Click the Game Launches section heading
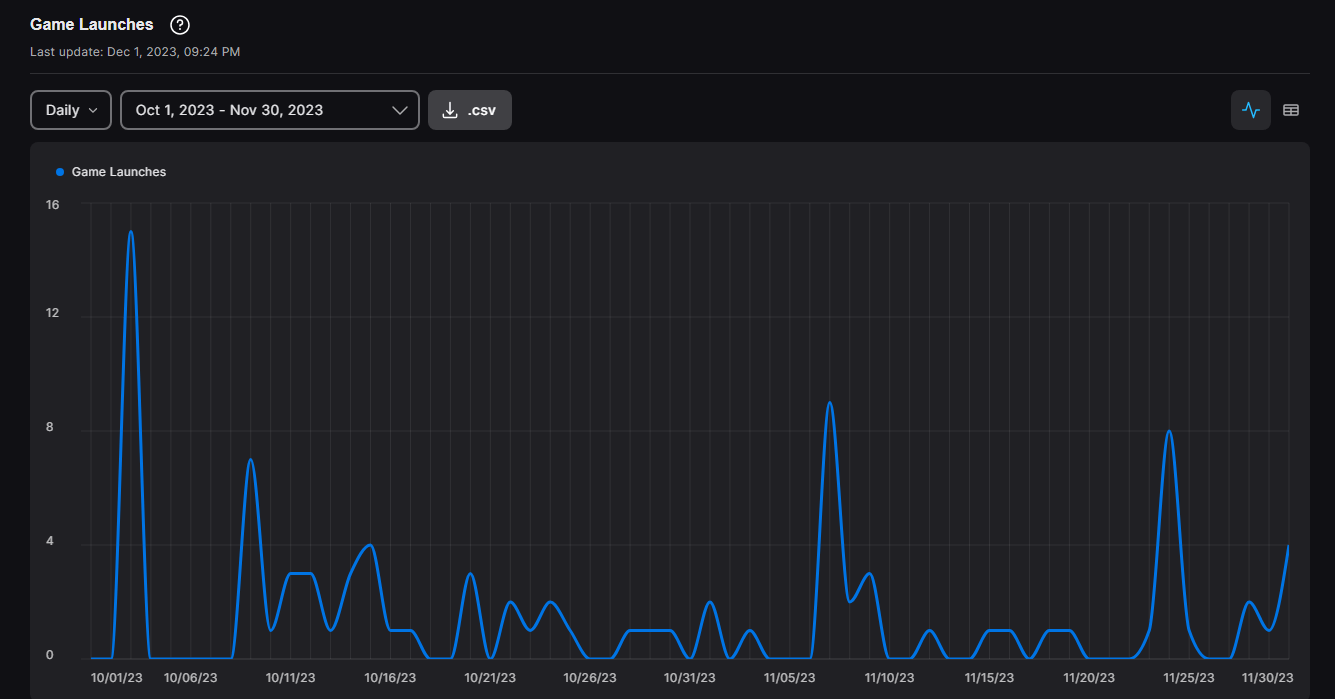The width and height of the screenshot is (1335, 699). (x=92, y=24)
